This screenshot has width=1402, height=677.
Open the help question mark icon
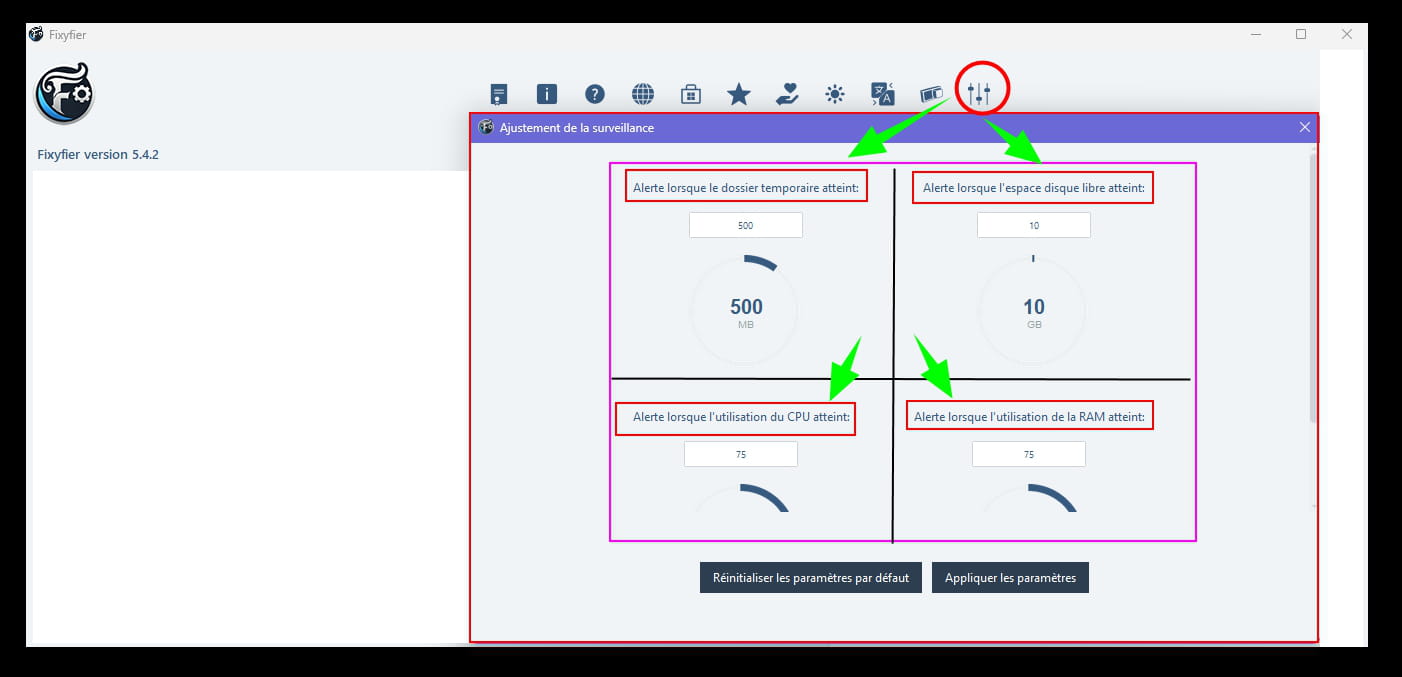[x=595, y=94]
